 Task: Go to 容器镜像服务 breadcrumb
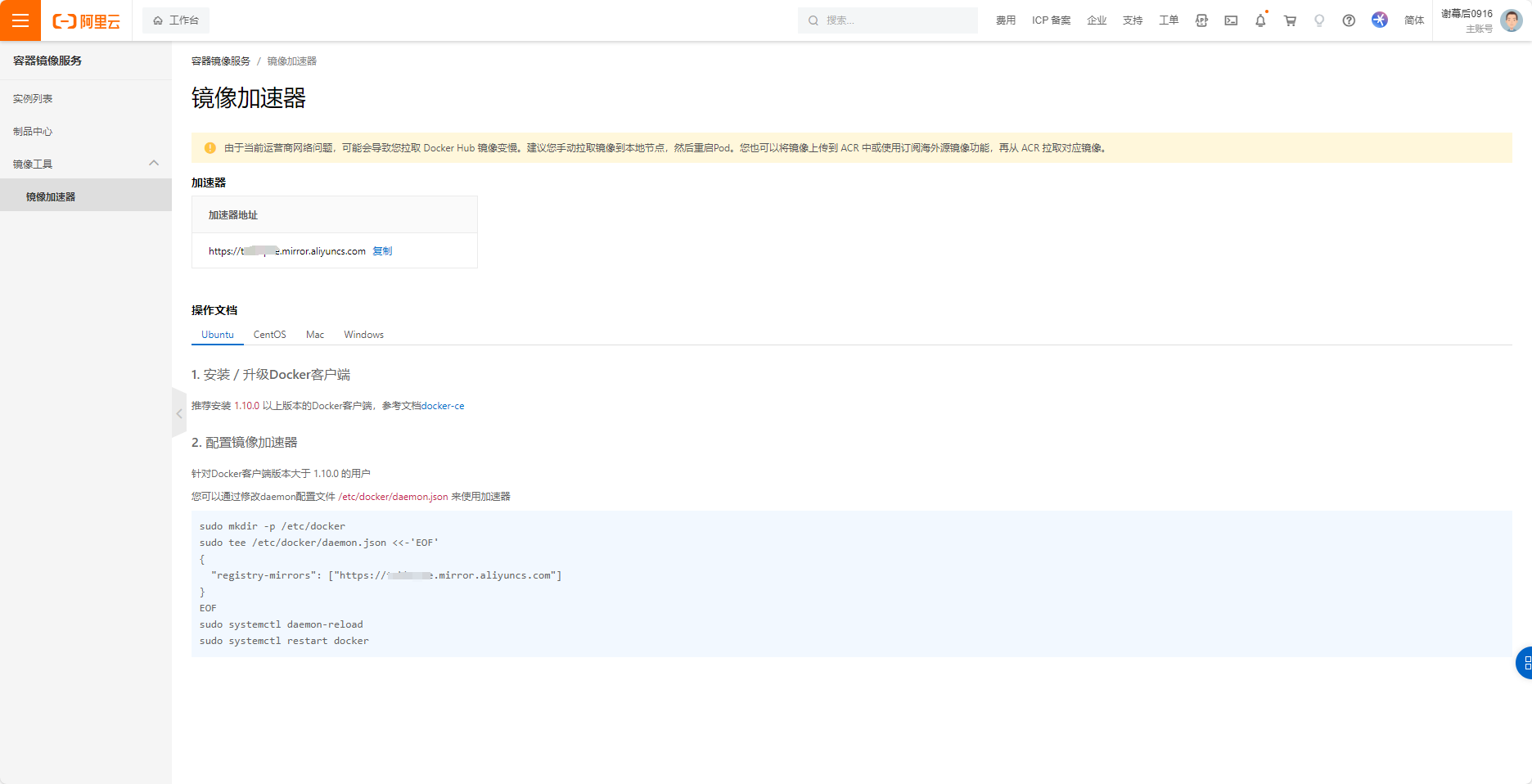(x=221, y=61)
